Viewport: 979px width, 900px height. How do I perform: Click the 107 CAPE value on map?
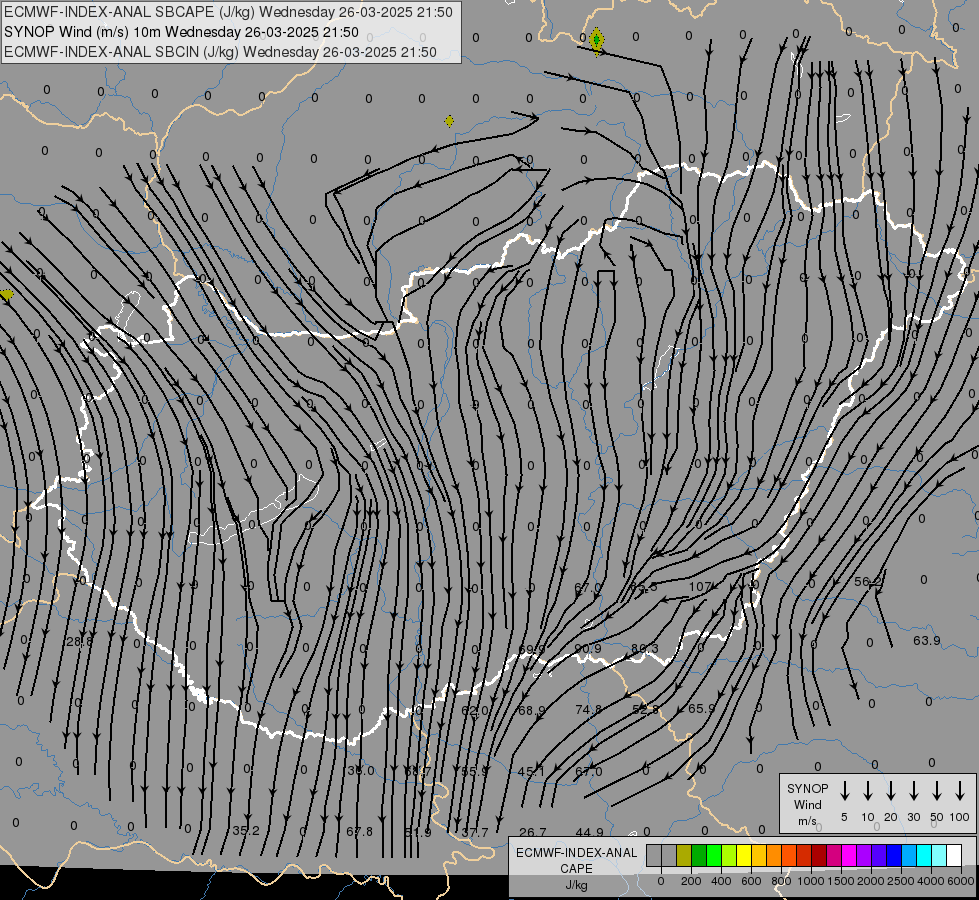pyautogui.click(x=700, y=586)
